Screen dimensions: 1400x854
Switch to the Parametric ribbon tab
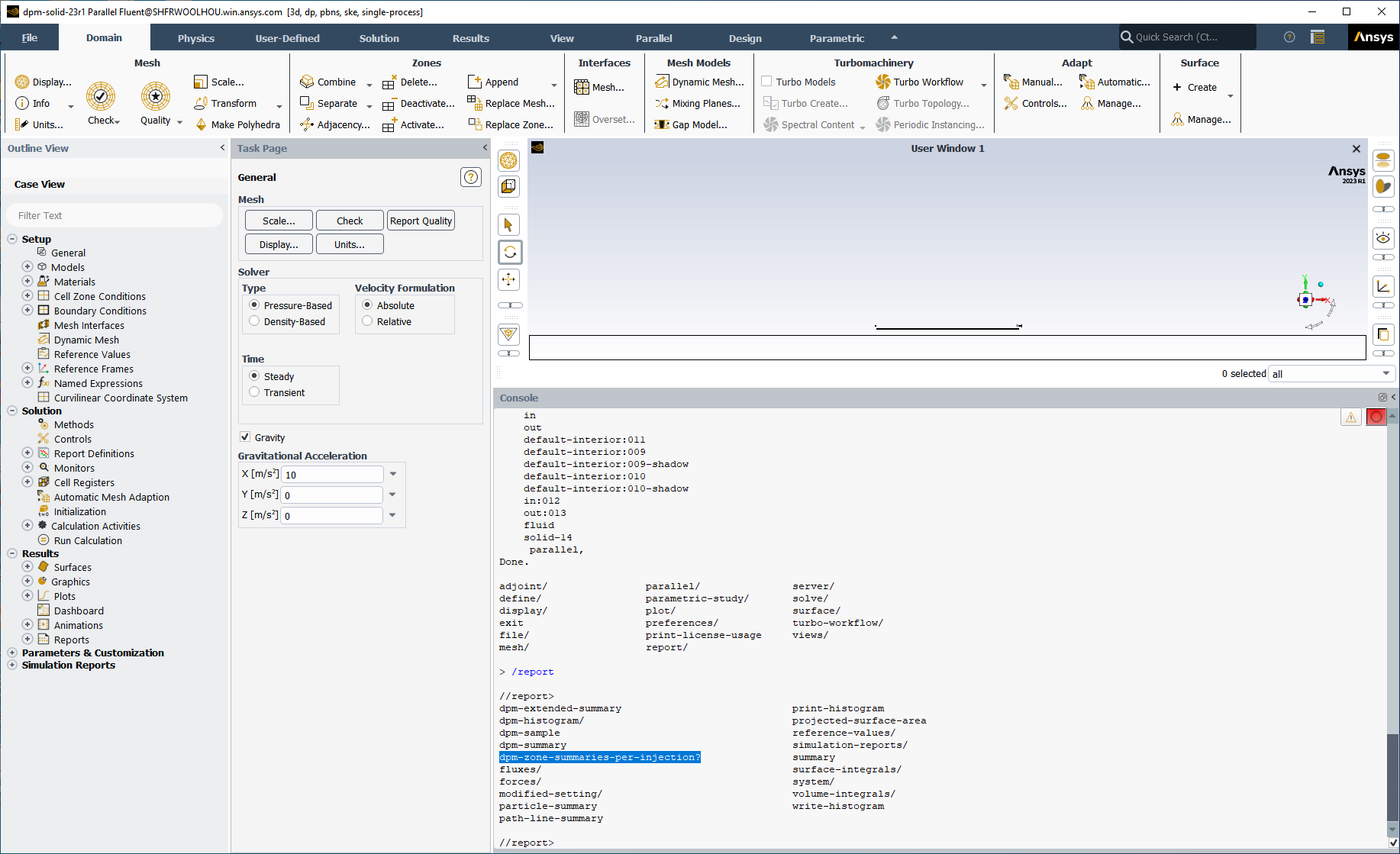tap(837, 38)
